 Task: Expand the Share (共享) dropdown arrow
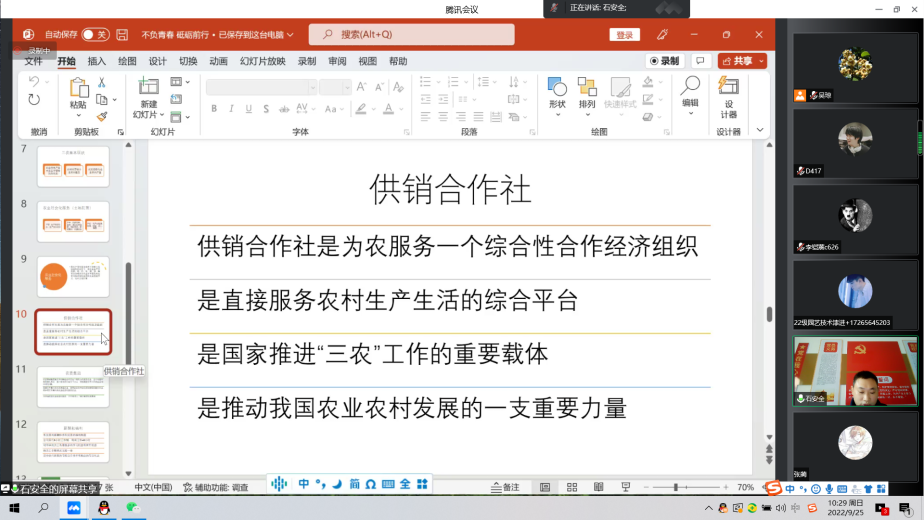tap(762, 61)
